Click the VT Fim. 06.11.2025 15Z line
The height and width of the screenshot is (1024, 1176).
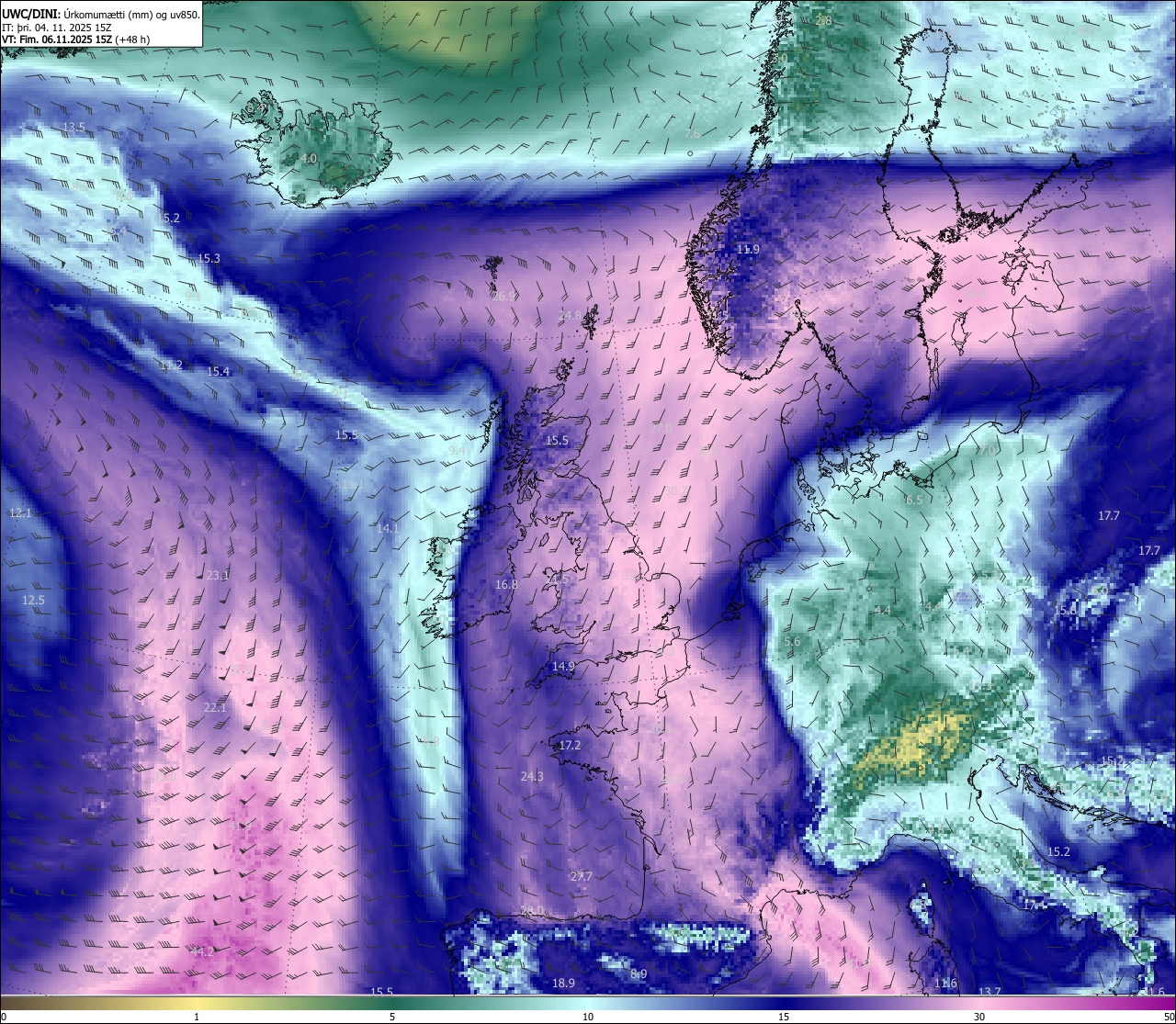76,39
